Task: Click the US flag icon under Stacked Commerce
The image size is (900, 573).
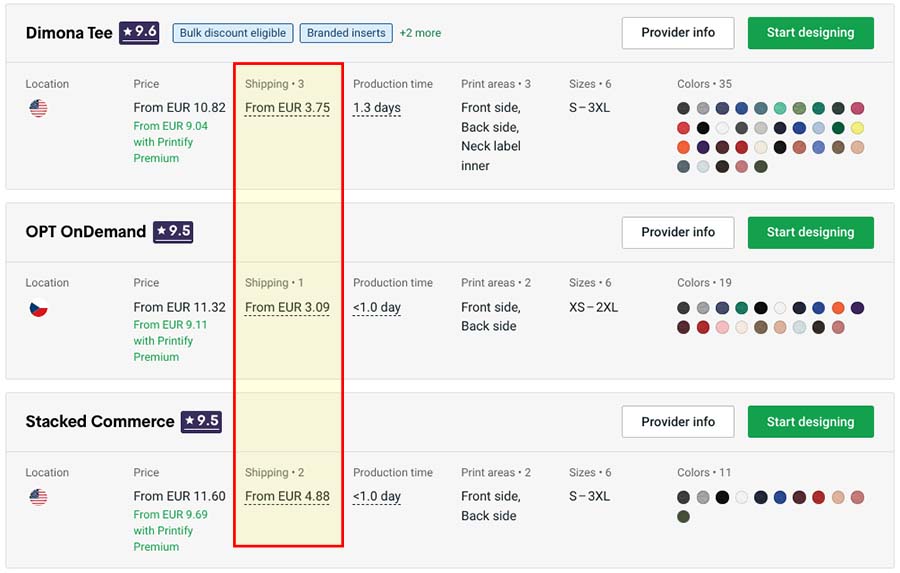Action: [38, 497]
